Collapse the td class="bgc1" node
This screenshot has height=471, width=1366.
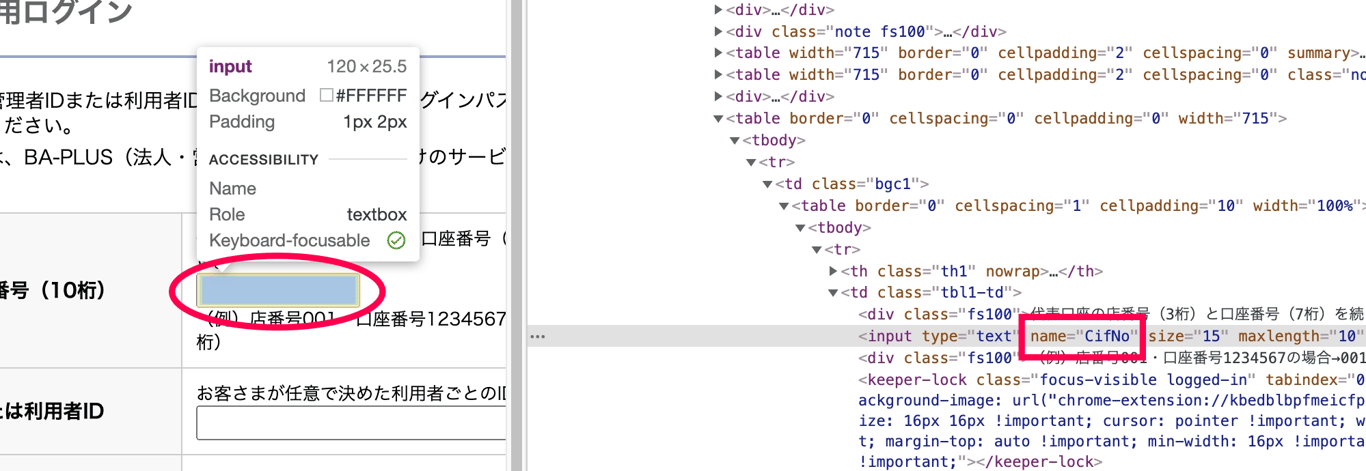pyautogui.click(x=768, y=184)
